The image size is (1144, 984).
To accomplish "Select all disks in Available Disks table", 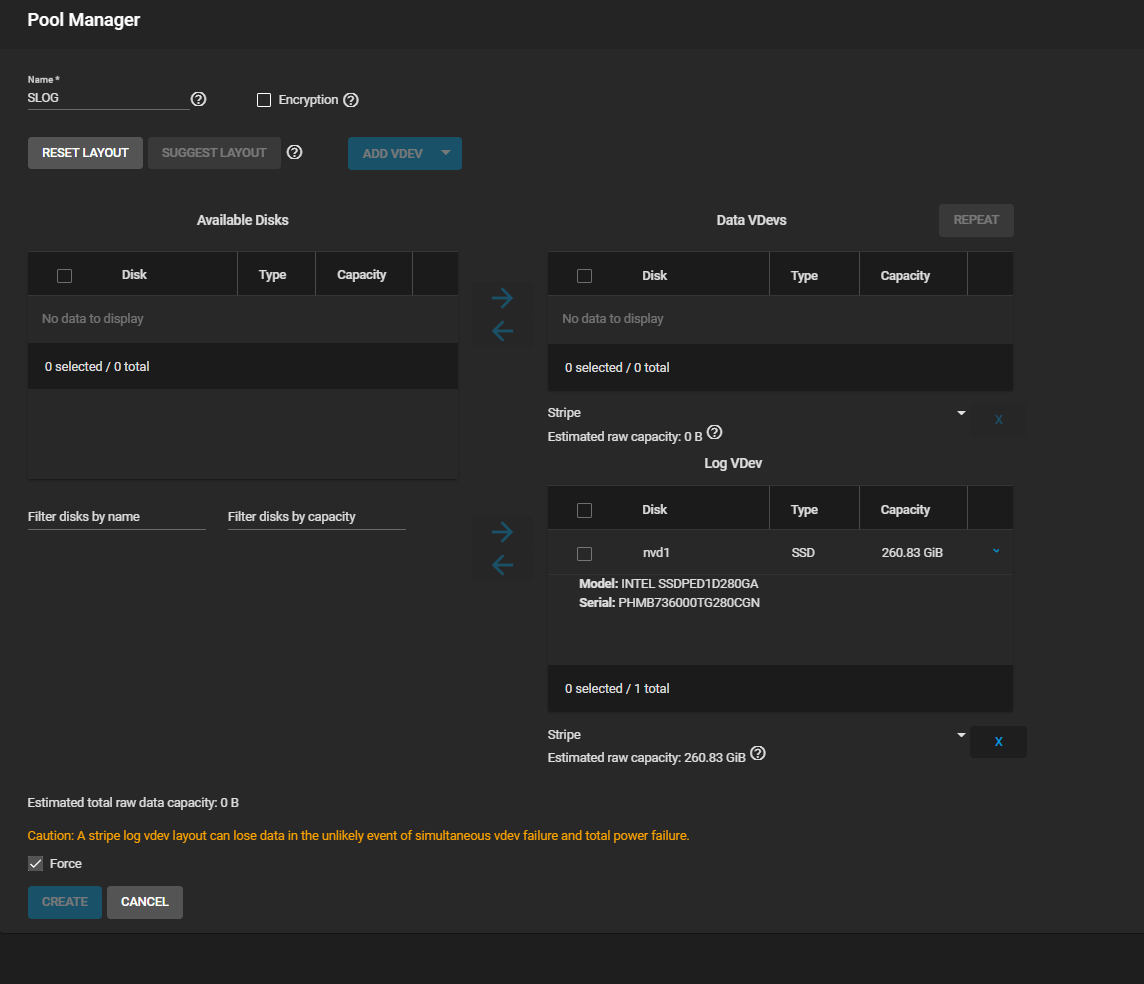I will [64, 276].
